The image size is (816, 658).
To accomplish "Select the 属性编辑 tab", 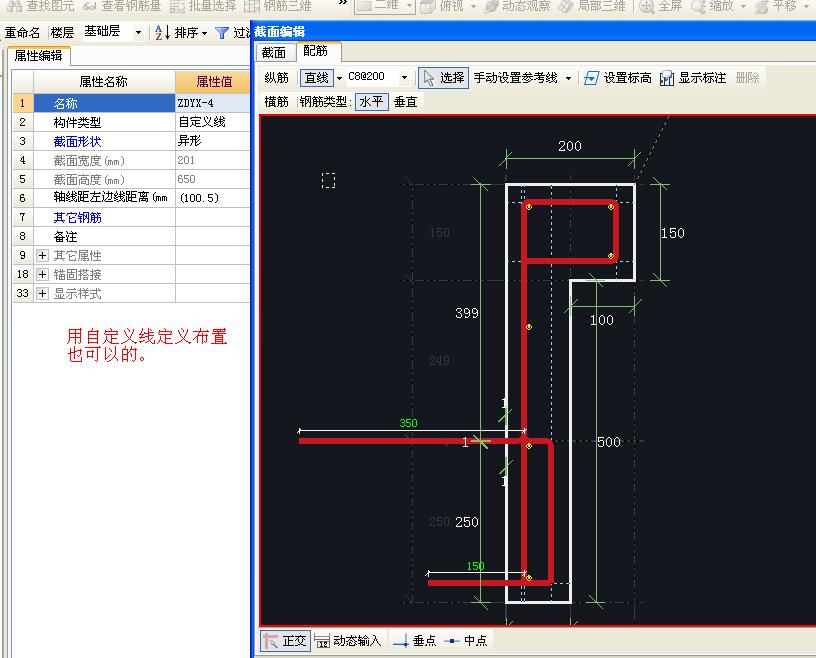I will tap(39, 56).
